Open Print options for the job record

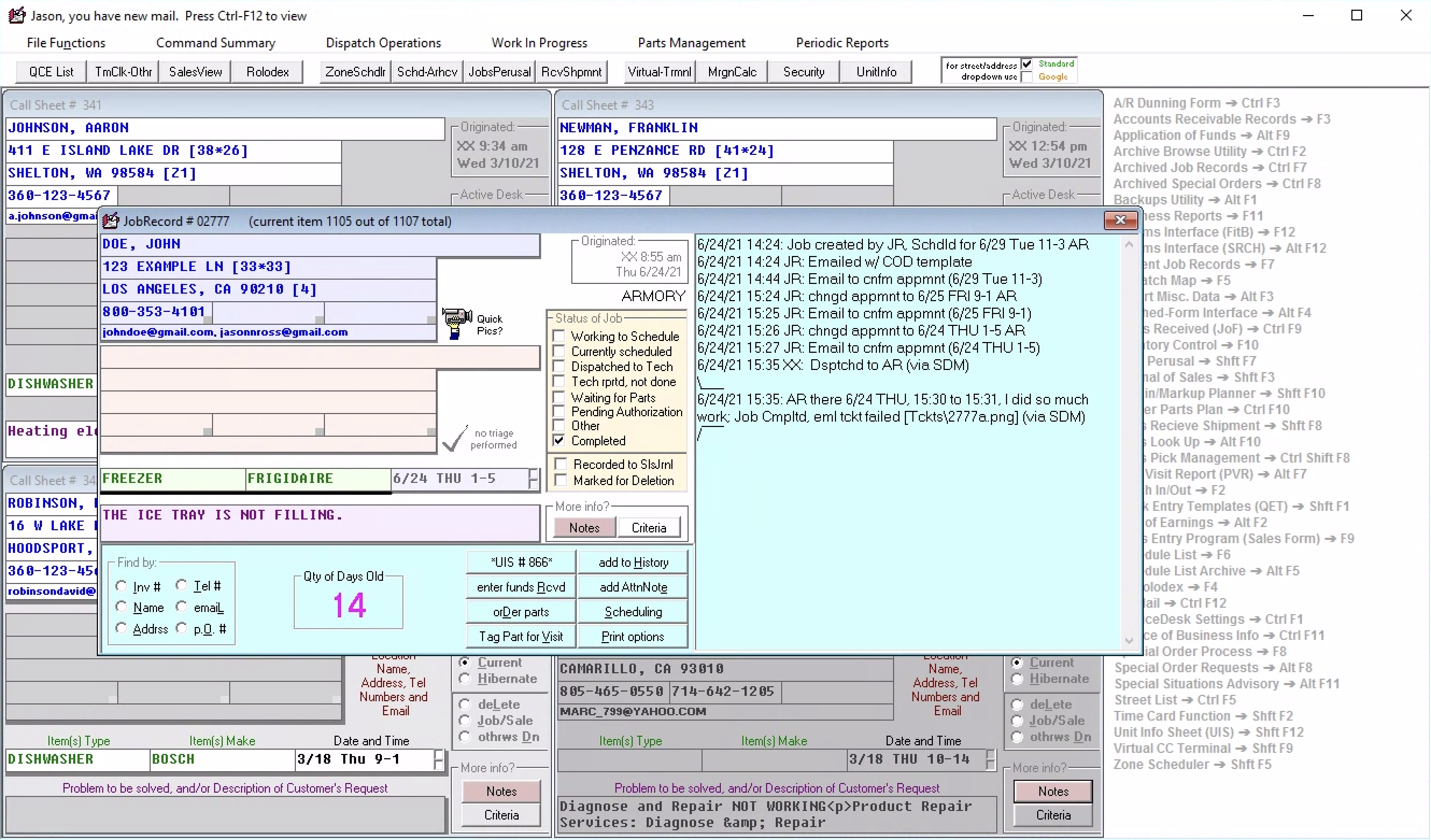pyautogui.click(x=633, y=636)
